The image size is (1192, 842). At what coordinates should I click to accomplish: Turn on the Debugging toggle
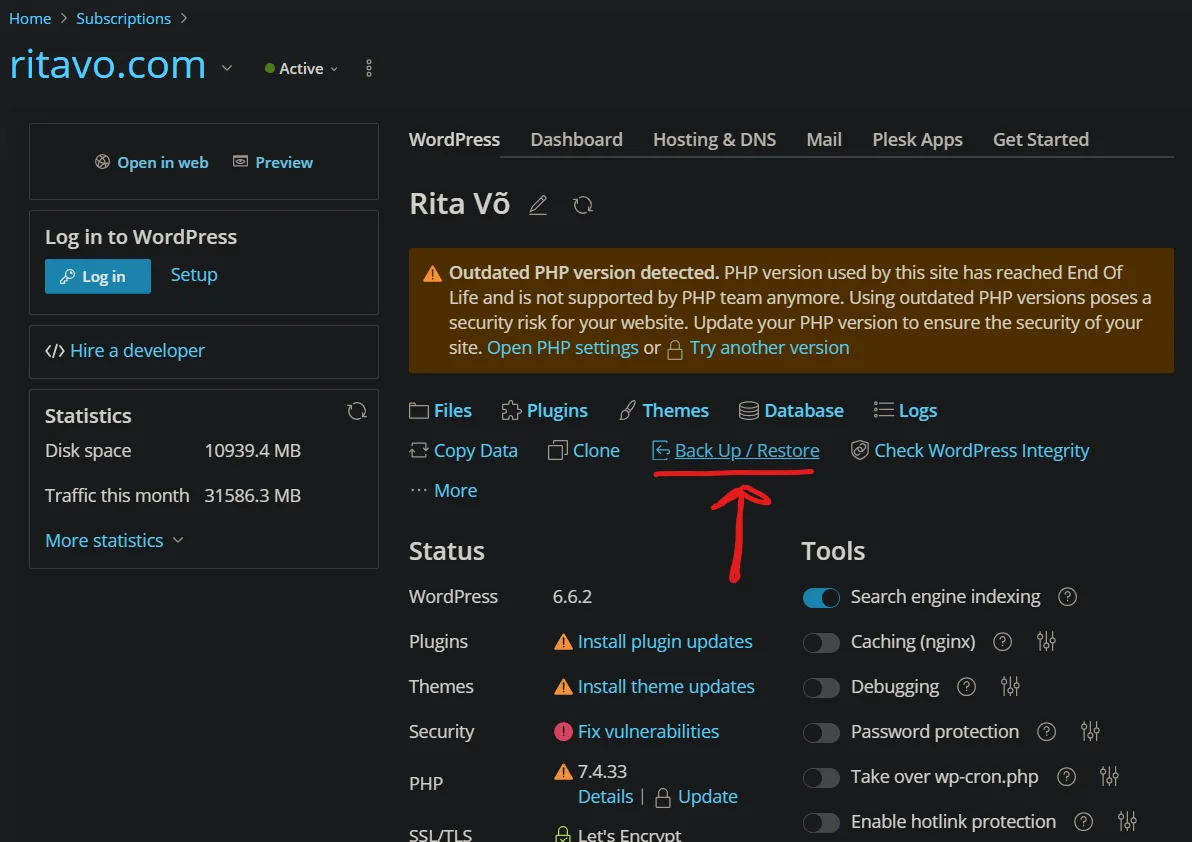[821, 688]
